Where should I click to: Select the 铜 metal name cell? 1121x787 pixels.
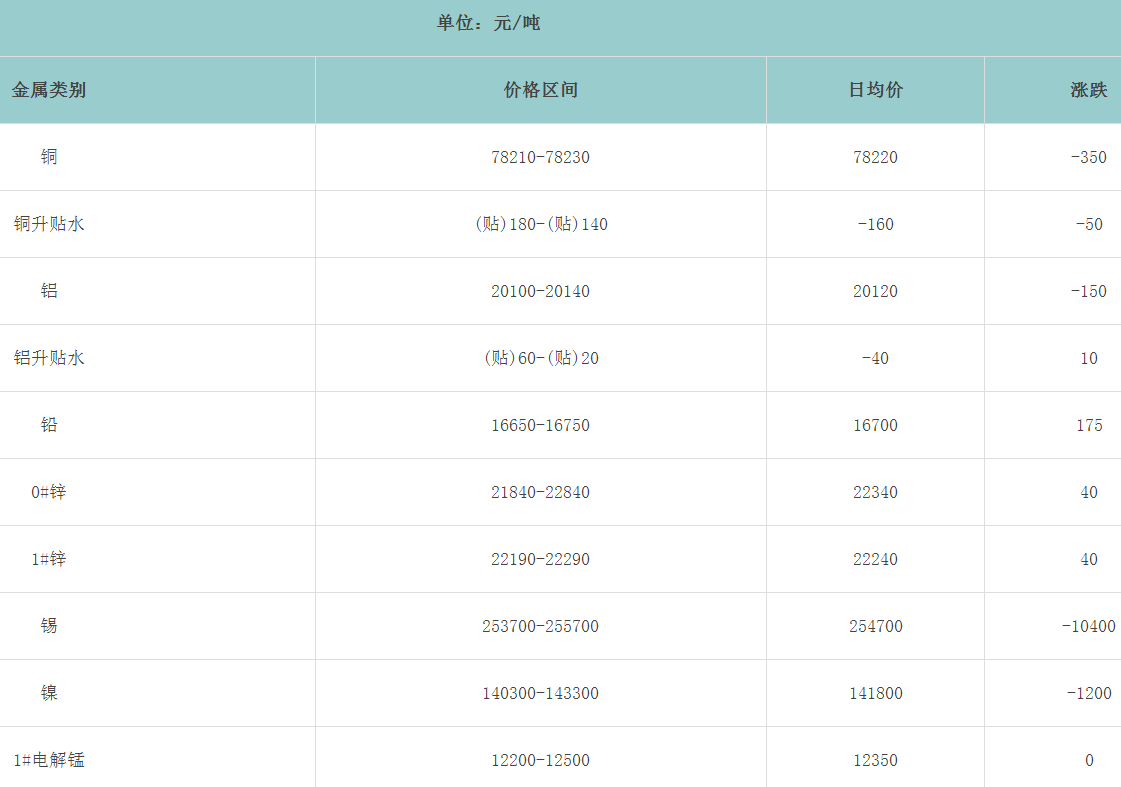click(49, 157)
